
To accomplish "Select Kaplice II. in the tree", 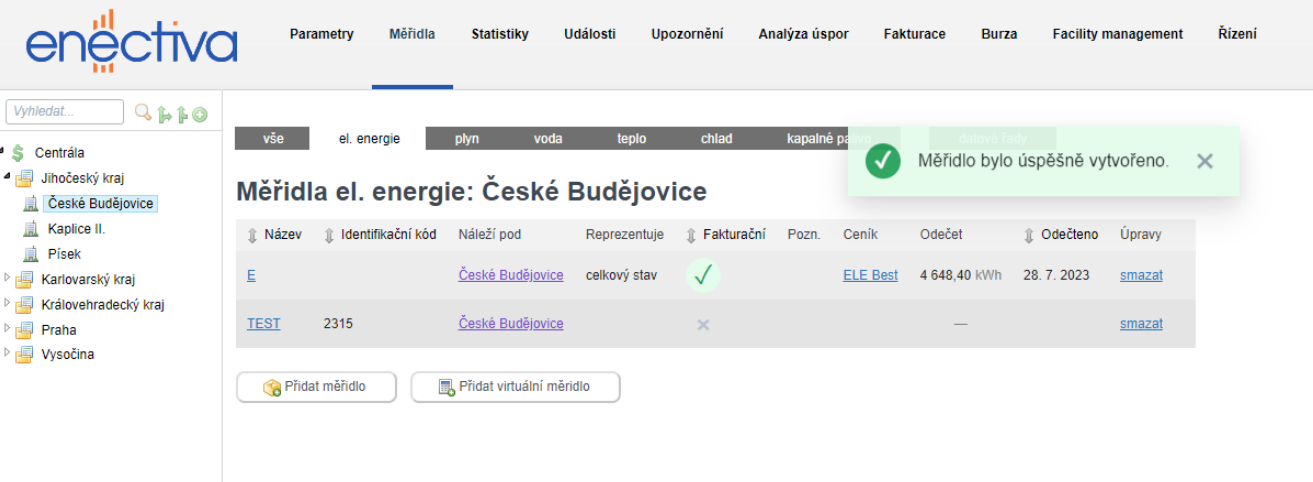I will tap(76, 229).
